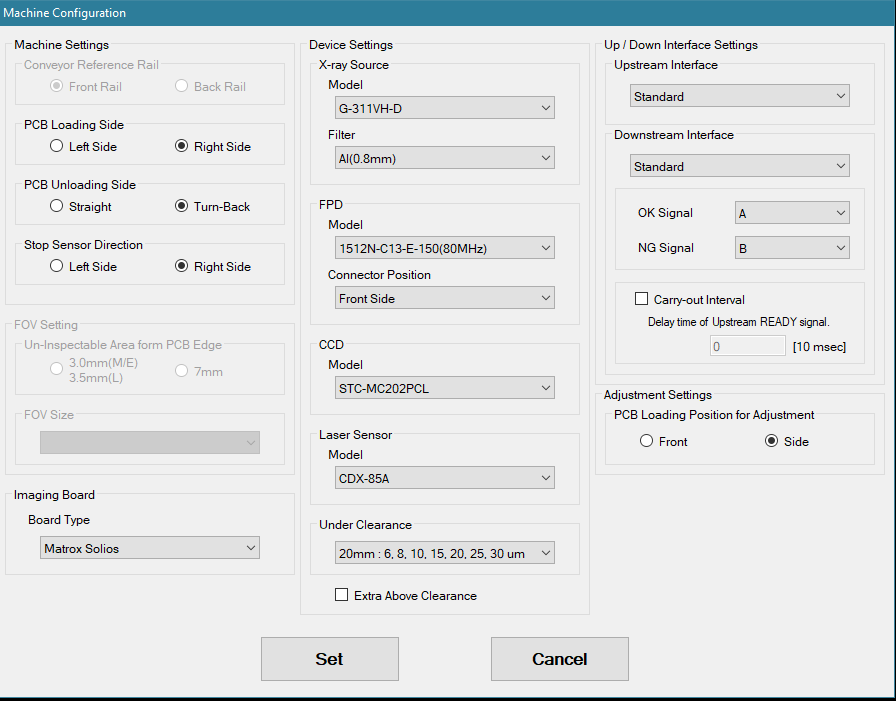This screenshot has height=701, width=896.
Task: Expand the CCD Model STC-MC202PCL dropdown
Action: tap(445, 387)
